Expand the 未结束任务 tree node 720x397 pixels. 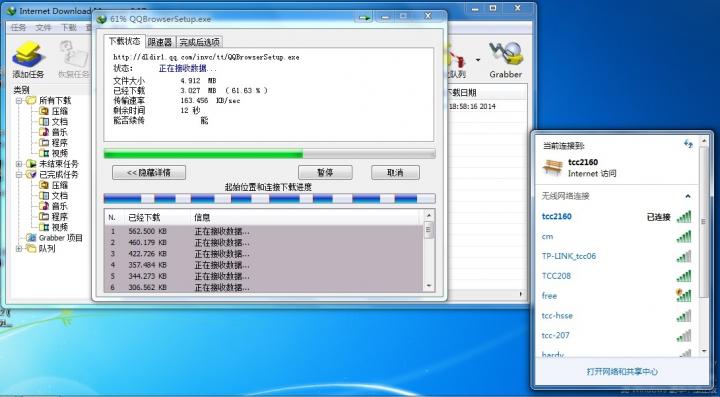coord(19,164)
